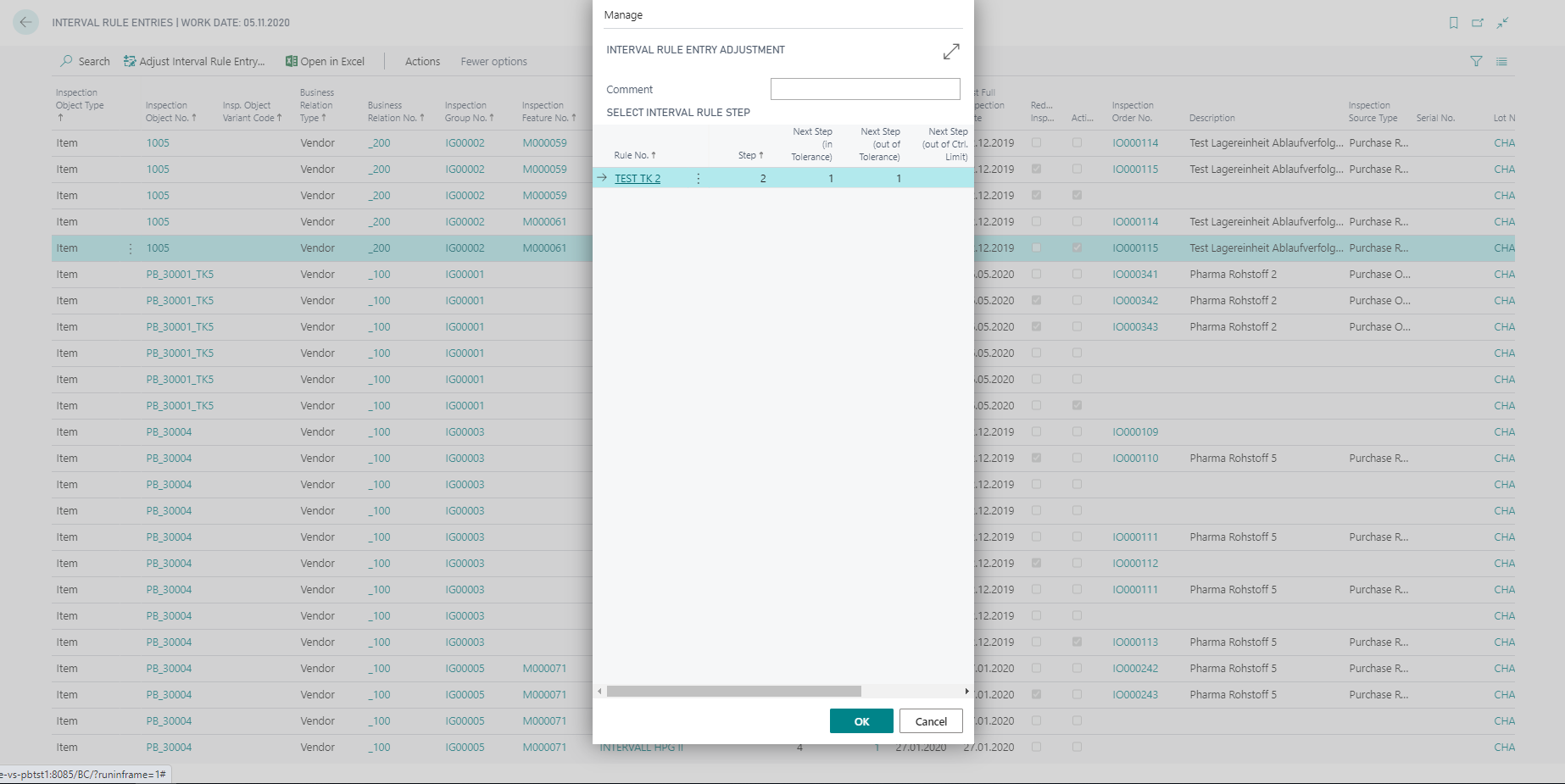Sort by Inspection Object No. column header

tap(170, 112)
